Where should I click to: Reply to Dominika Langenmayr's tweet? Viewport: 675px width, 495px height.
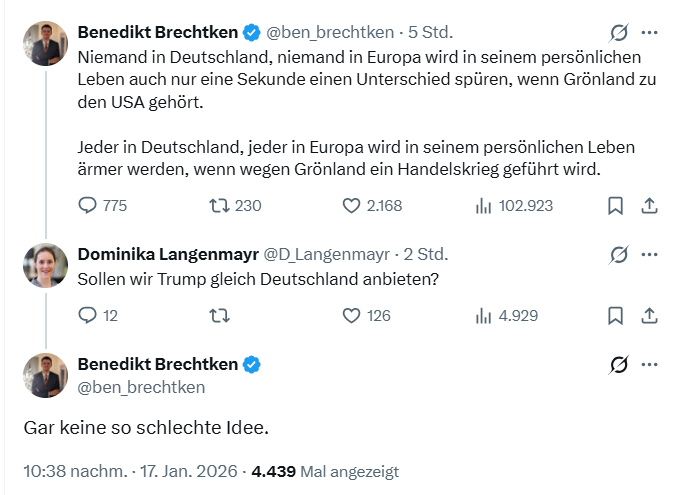pyautogui.click(x=88, y=315)
